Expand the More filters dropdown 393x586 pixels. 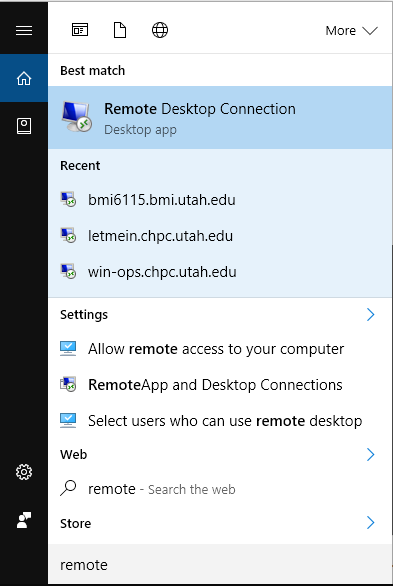[x=352, y=30]
